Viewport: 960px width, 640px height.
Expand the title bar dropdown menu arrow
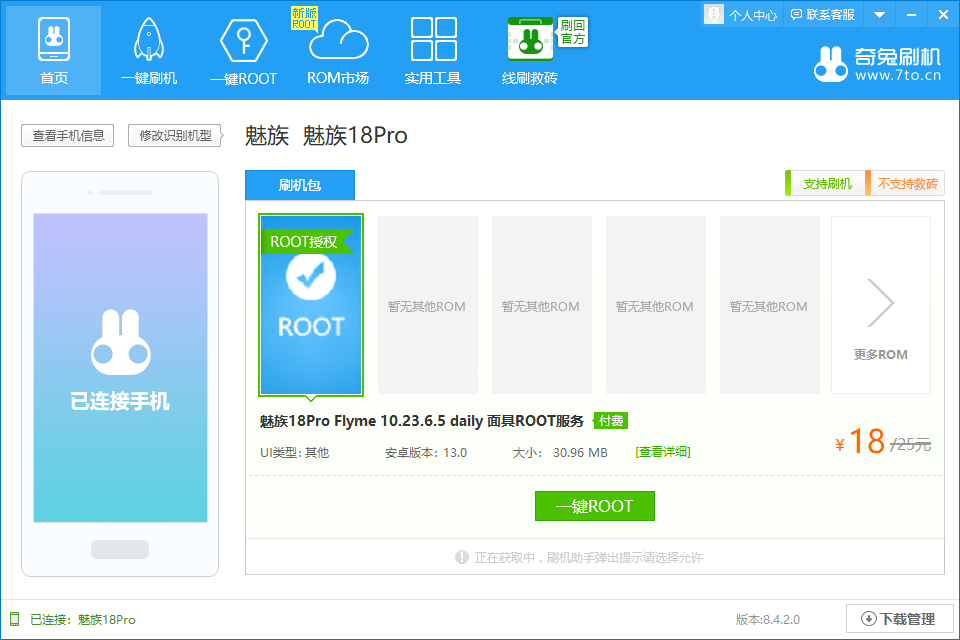pyautogui.click(x=879, y=15)
